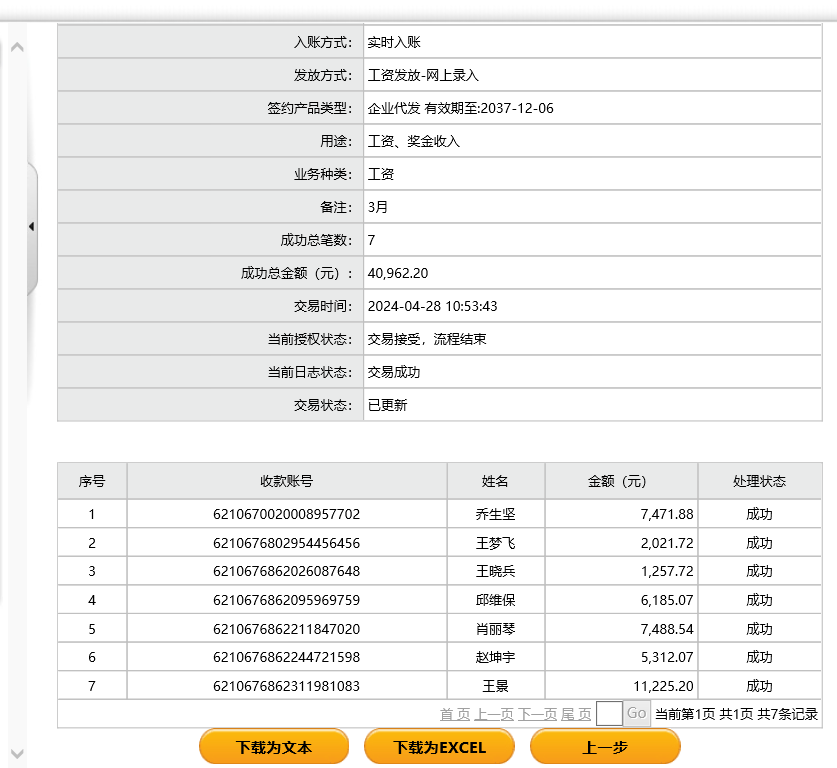837x768 pixels.
Task: Select transaction time 2024-04-28 10:53:43
Action: [x=432, y=306]
